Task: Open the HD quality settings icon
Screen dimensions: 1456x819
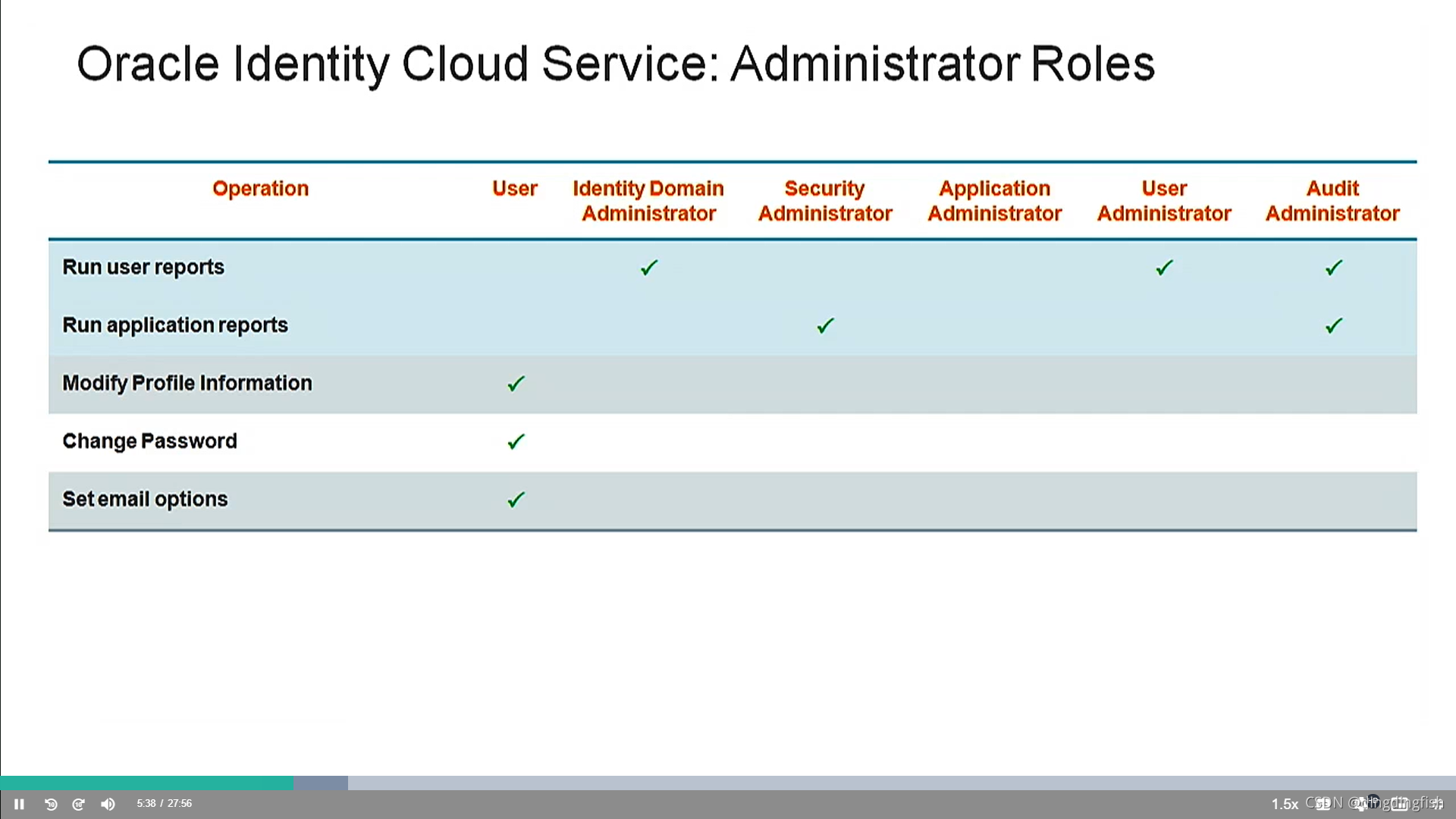Action: (1364, 804)
